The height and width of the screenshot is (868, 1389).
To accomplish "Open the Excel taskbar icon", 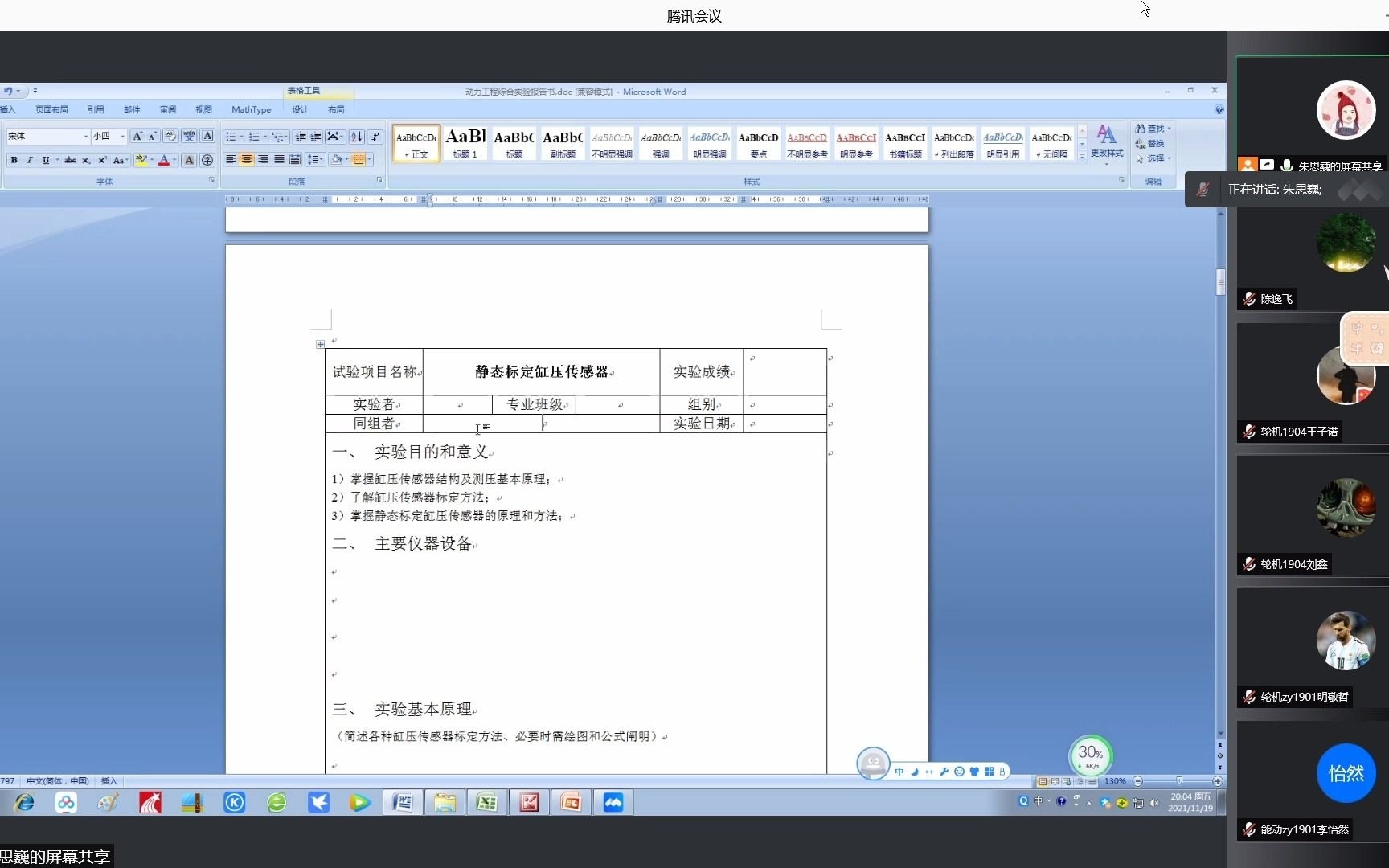I will coord(486,802).
